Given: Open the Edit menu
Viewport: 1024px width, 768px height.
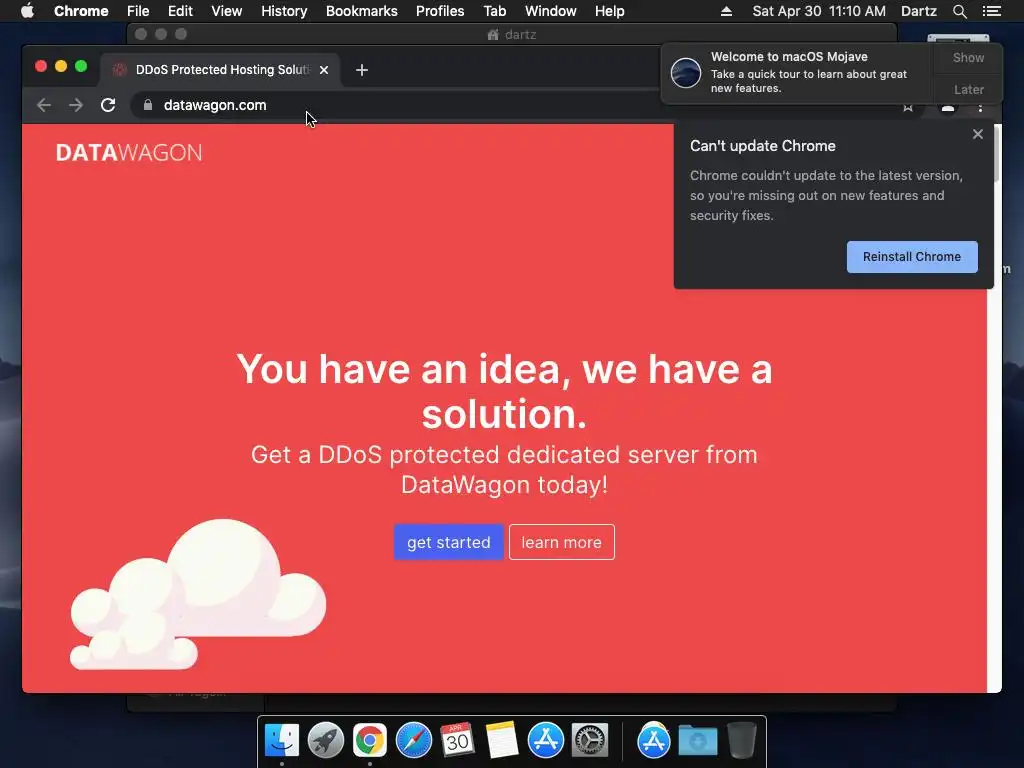Looking at the screenshot, I should click(180, 11).
